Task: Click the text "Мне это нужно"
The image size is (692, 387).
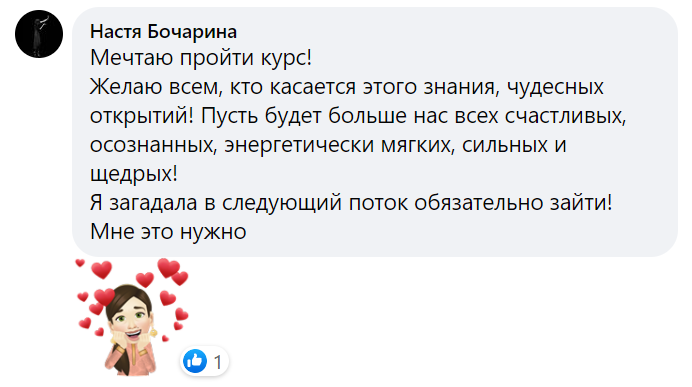Action: tap(168, 232)
